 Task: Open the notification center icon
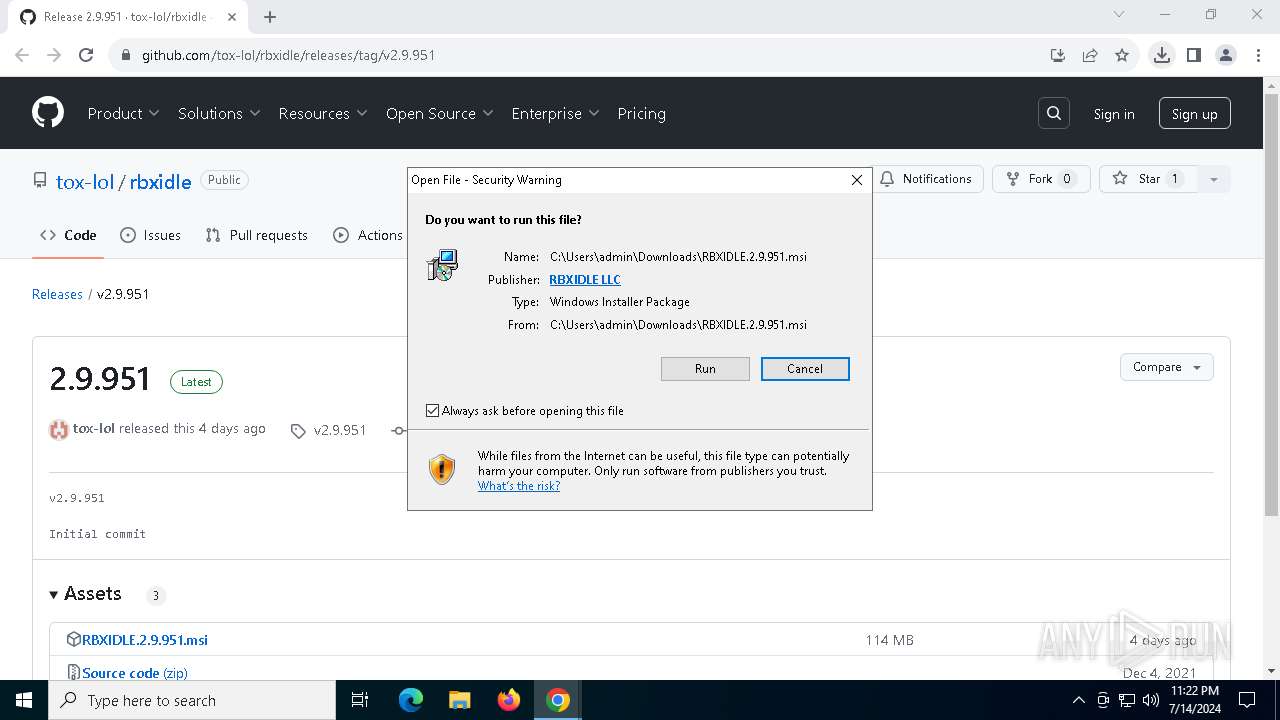pyautogui.click(x=1247, y=700)
